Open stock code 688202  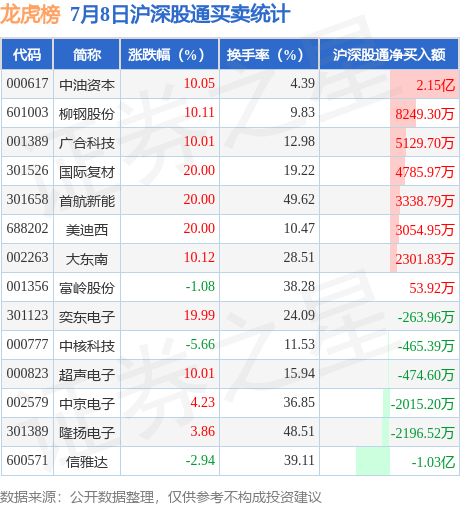coord(27,228)
